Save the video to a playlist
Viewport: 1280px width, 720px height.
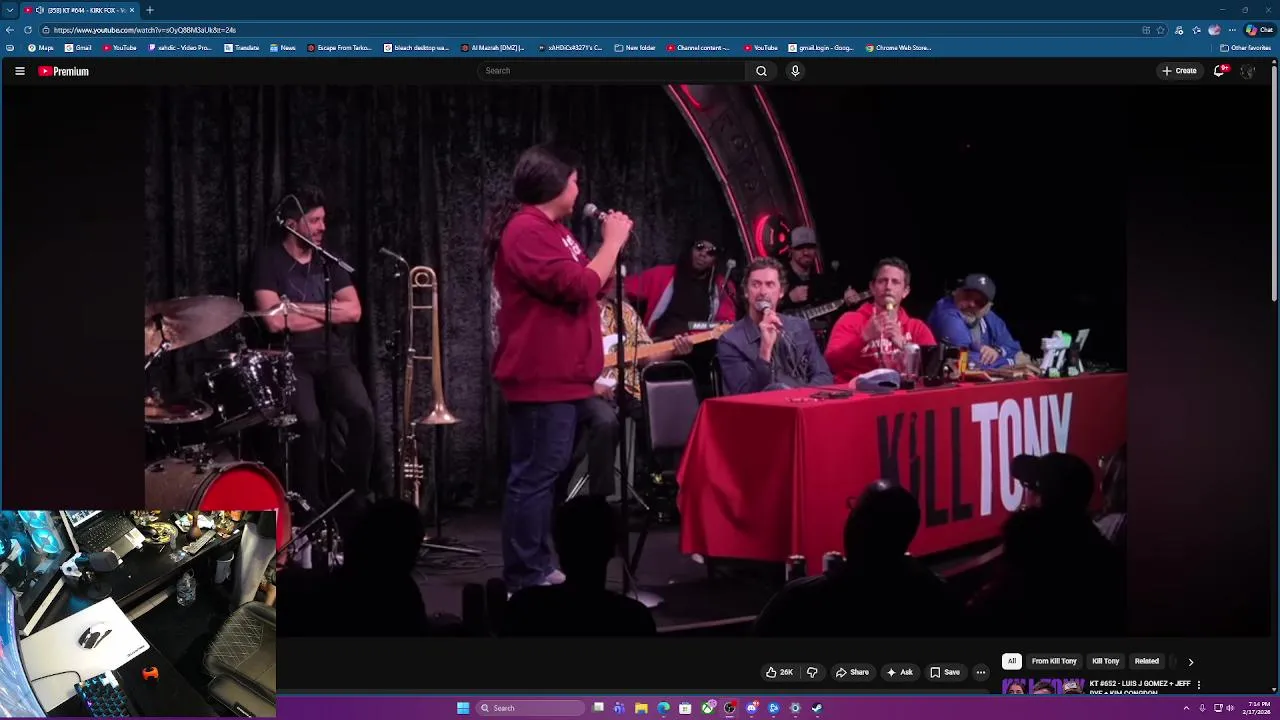pos(944,672)
